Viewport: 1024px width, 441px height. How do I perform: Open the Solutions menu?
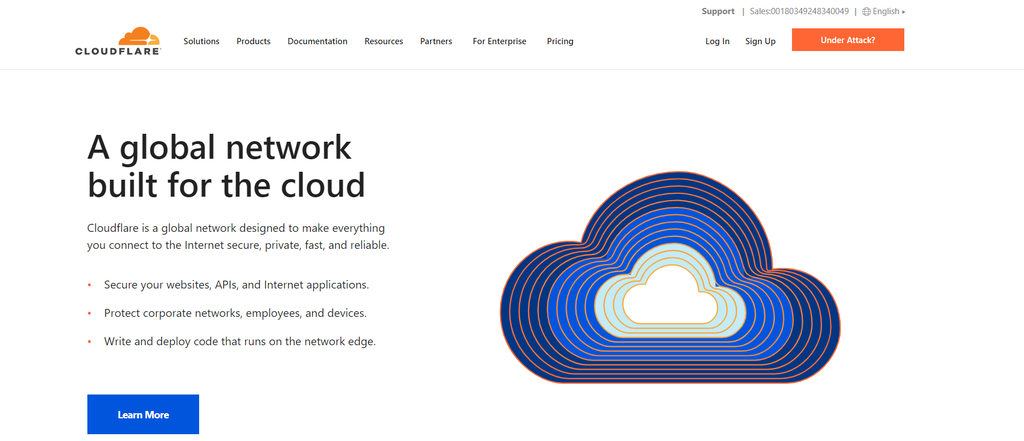click(x=201, y=42)
